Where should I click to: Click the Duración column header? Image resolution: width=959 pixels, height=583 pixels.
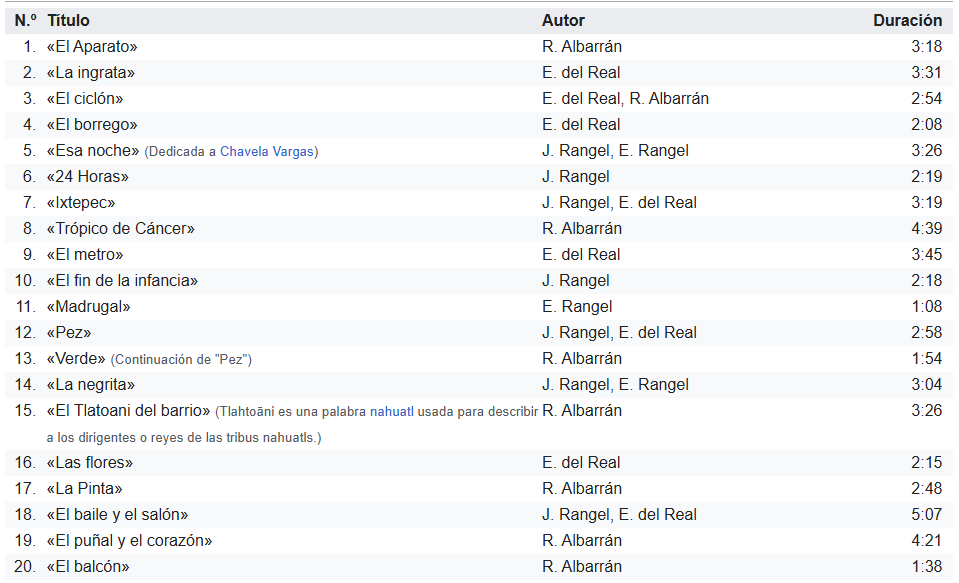pos(908,21)
